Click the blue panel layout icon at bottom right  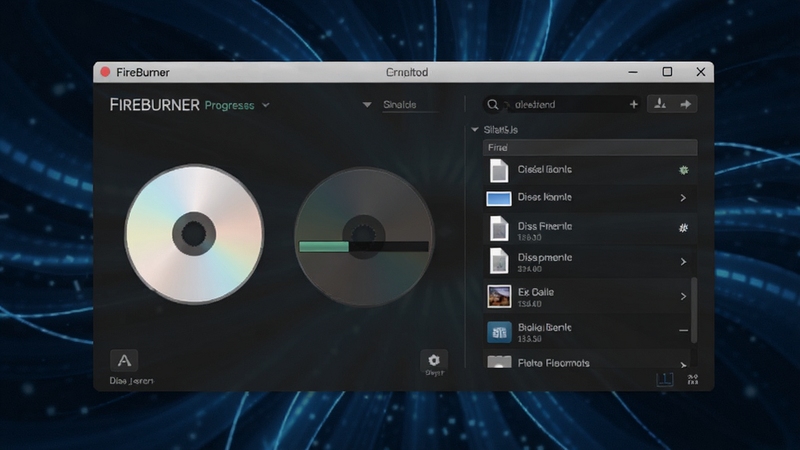coord(665,379)
